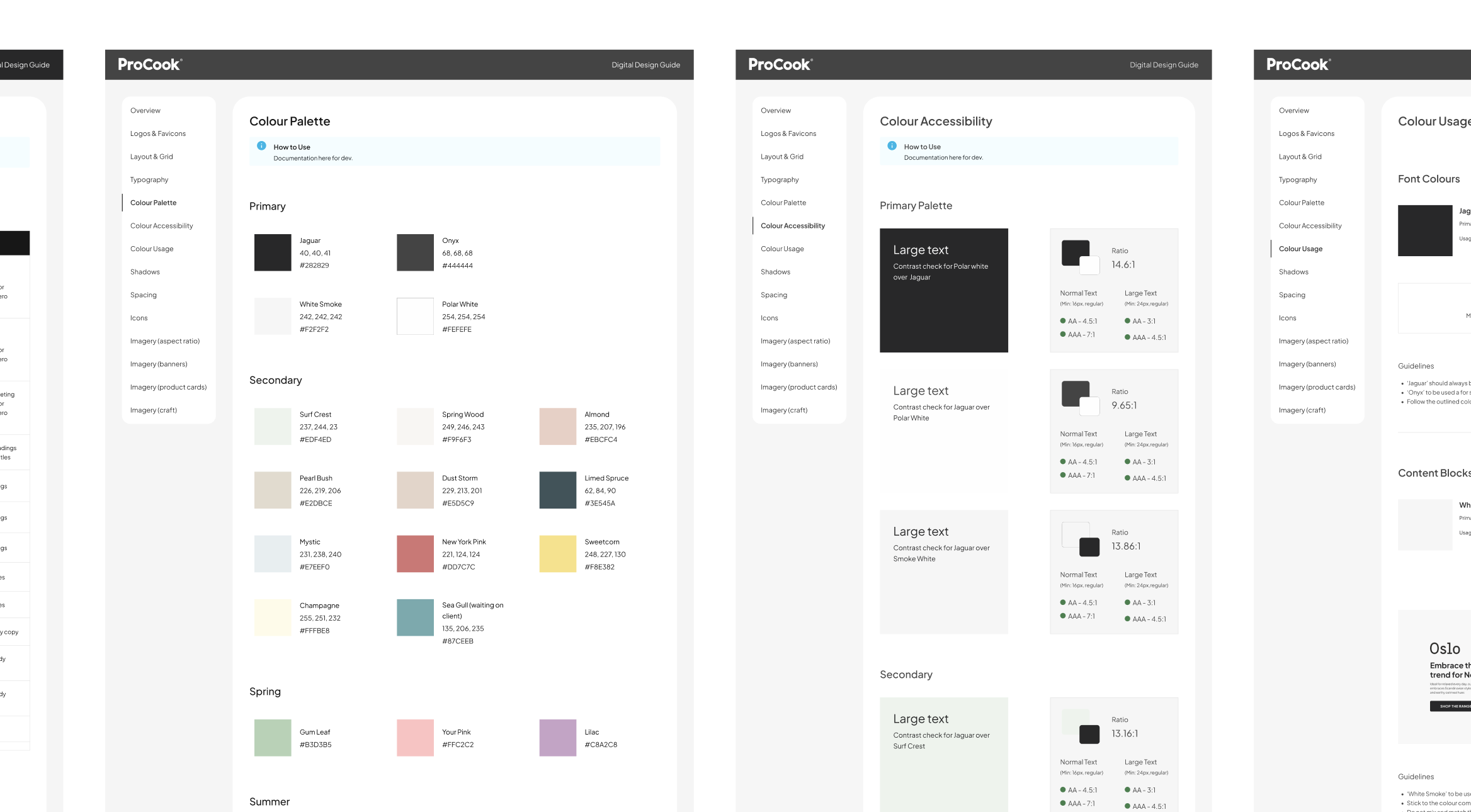
Task: Click contrast icon beside Ratio 13.86:1
Action: tap(1081, 539)
